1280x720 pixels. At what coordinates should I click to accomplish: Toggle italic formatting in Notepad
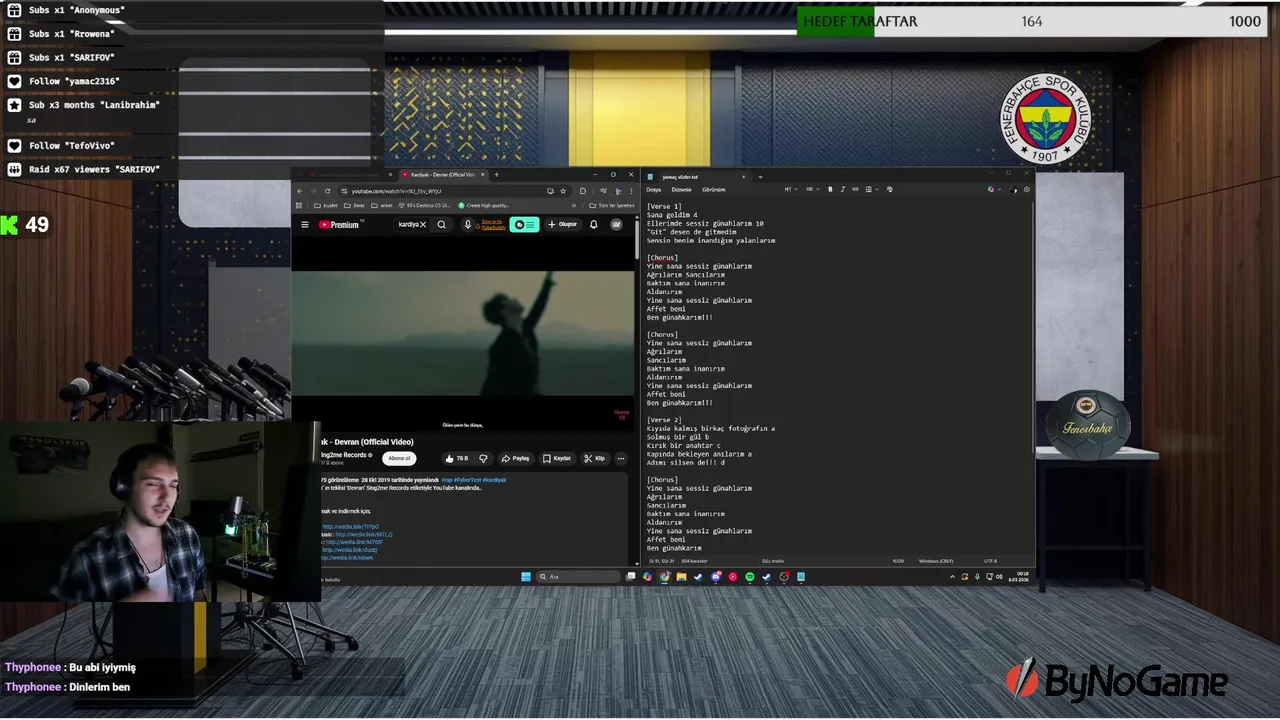(x=843, y=189)
